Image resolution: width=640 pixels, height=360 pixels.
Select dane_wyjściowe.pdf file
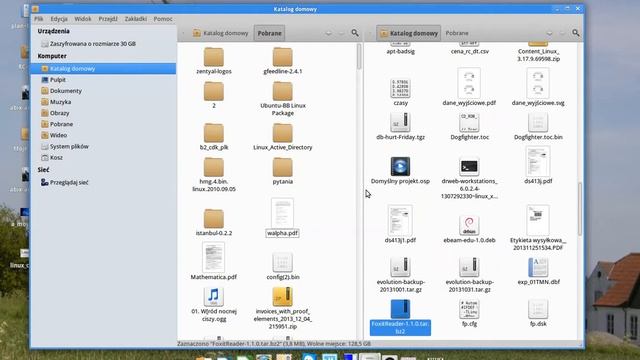click(x=469, y=83)
